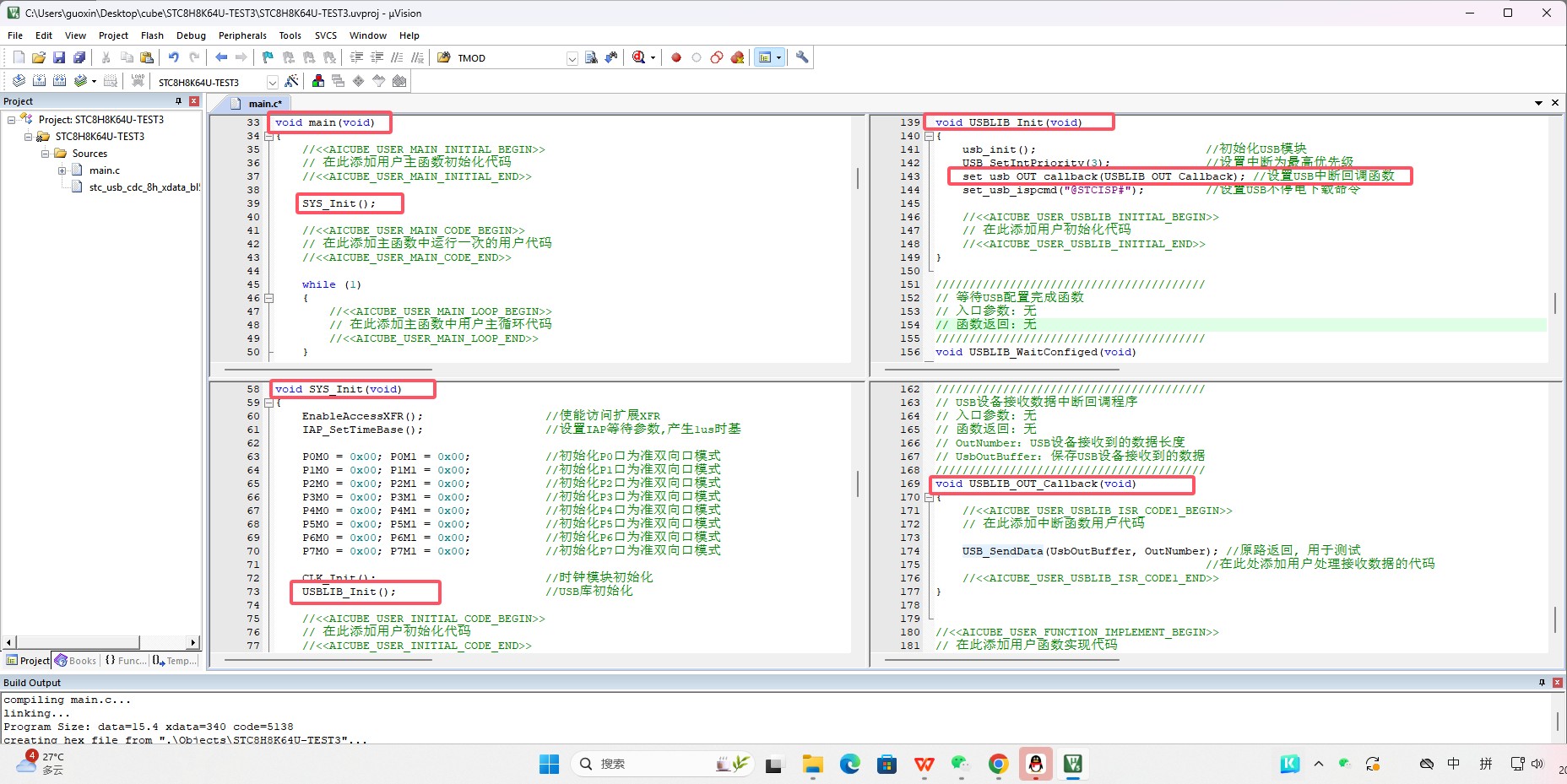This screenshot has width=1567, height=784.
Task: Navigate backwards with the blue left arrow
Action: tap(221, 57)
